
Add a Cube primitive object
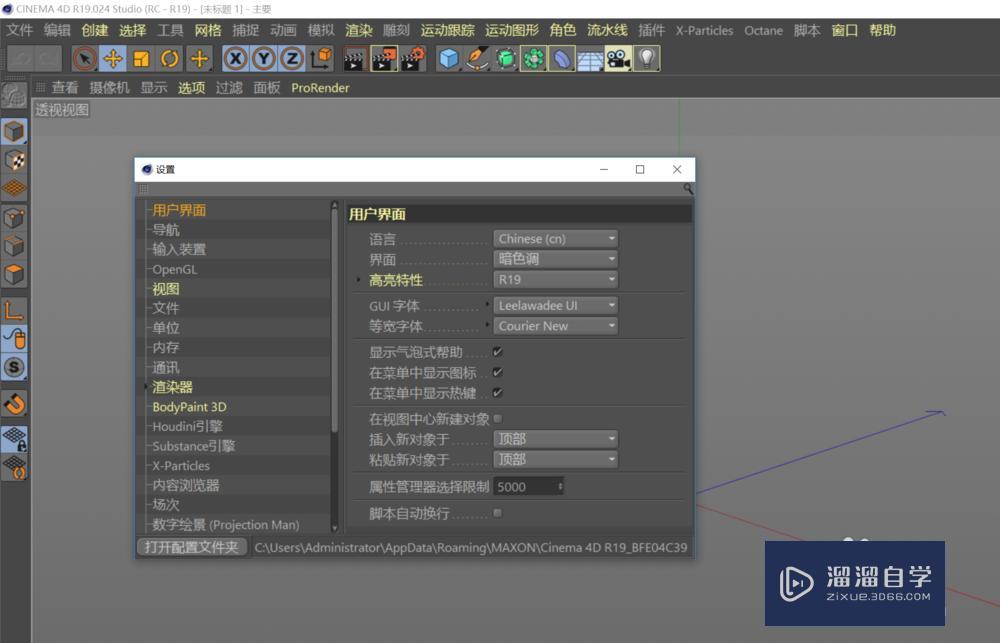[x=449, y=59]
